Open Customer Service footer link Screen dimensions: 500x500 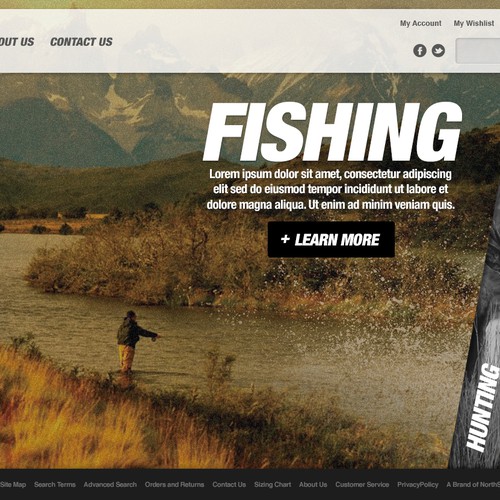[x=362, y=484]
